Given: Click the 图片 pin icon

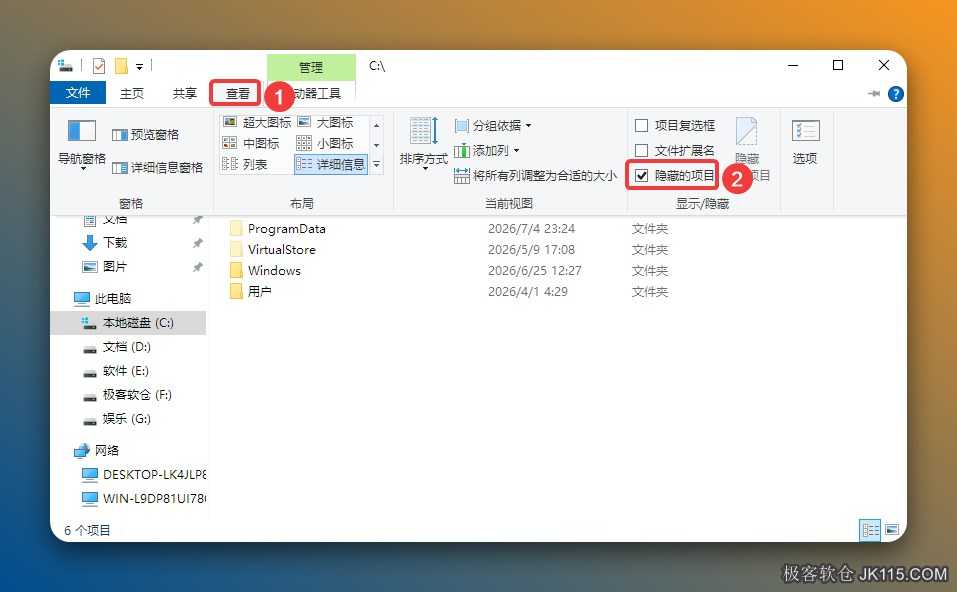Looking at the screenshot, I should [197, 267].
